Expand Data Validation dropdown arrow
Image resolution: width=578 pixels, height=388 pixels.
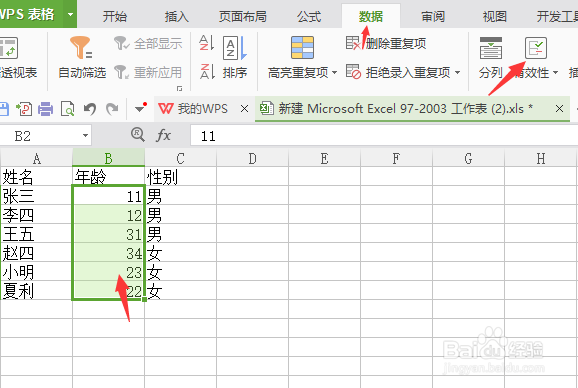555,73
